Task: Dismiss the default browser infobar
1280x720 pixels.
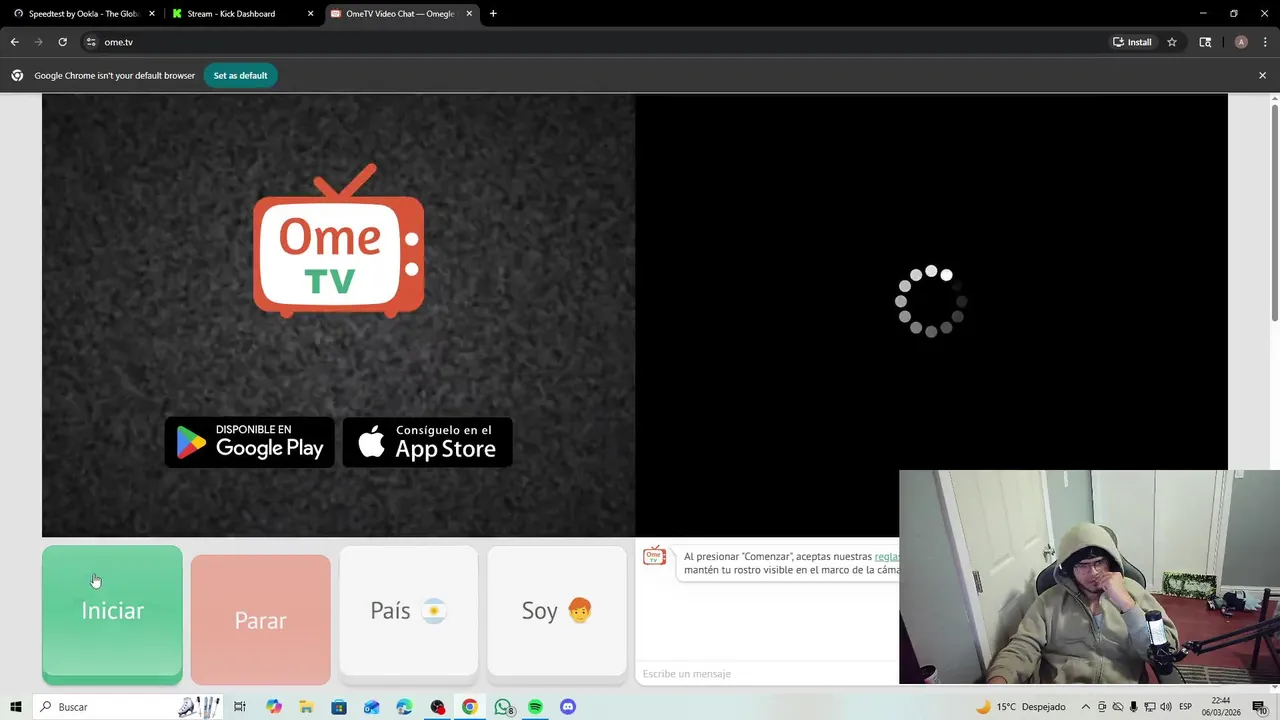Action: tap(1262, 75)
